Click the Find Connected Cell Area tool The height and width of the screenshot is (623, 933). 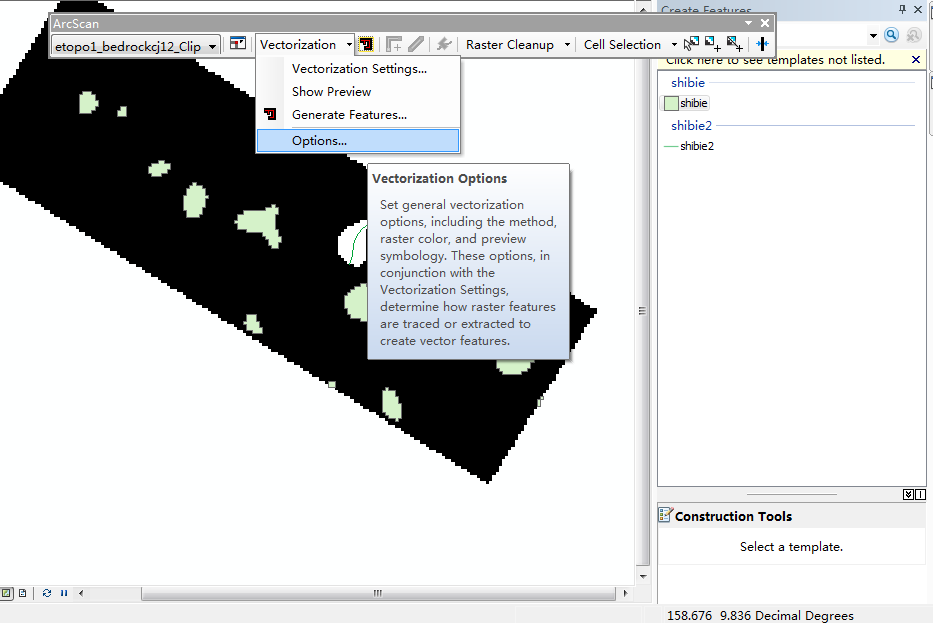coord(713,44)
